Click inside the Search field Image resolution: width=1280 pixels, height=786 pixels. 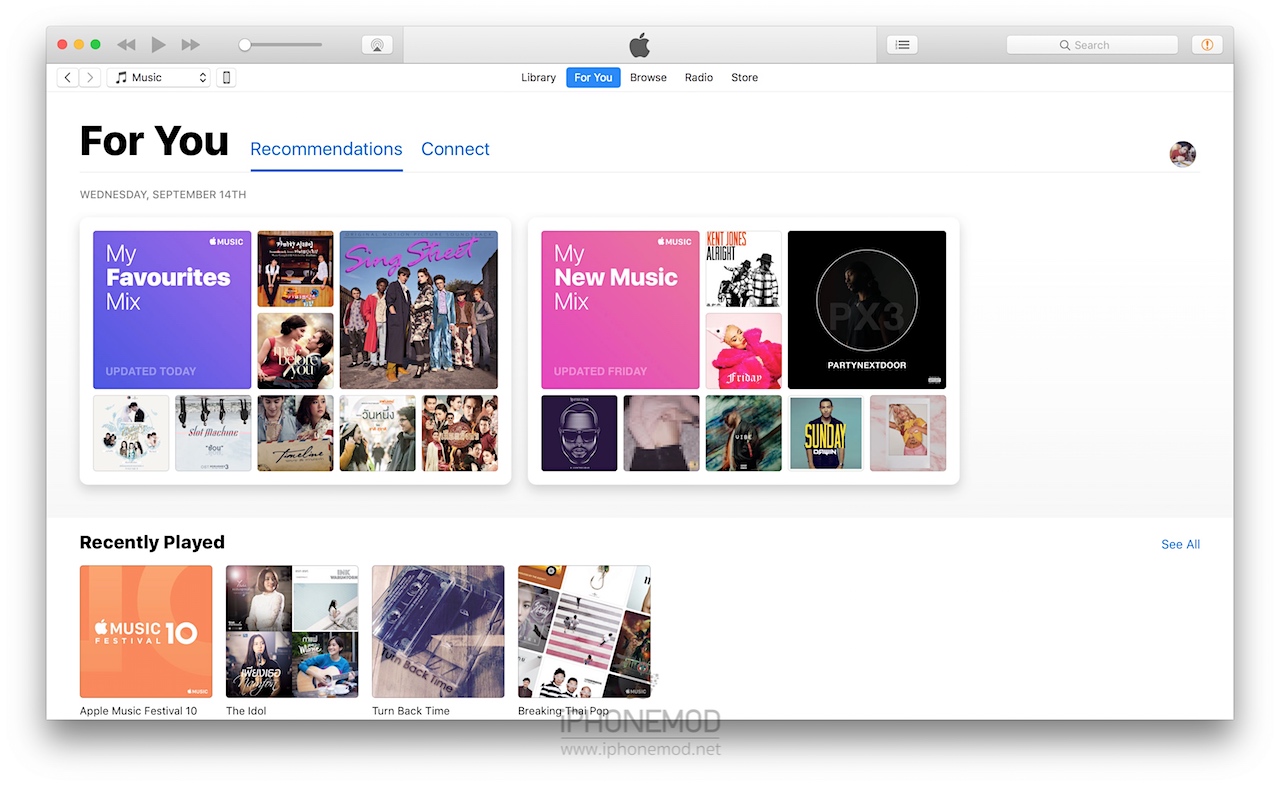coord(1092,45)
